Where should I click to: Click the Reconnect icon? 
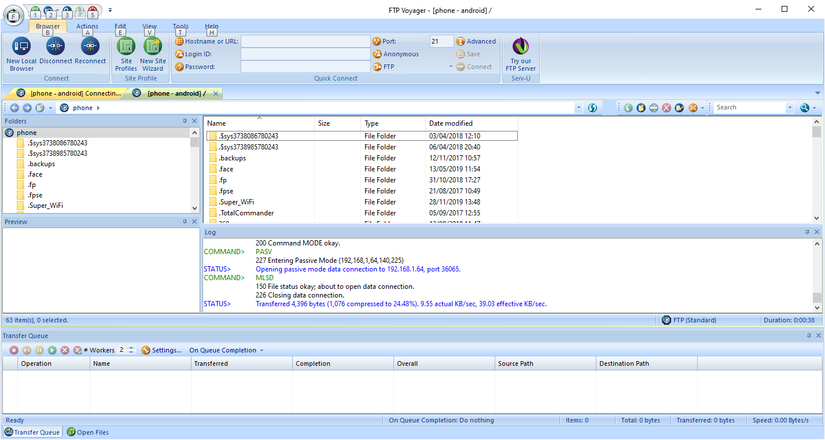click(x=90, y=47)
